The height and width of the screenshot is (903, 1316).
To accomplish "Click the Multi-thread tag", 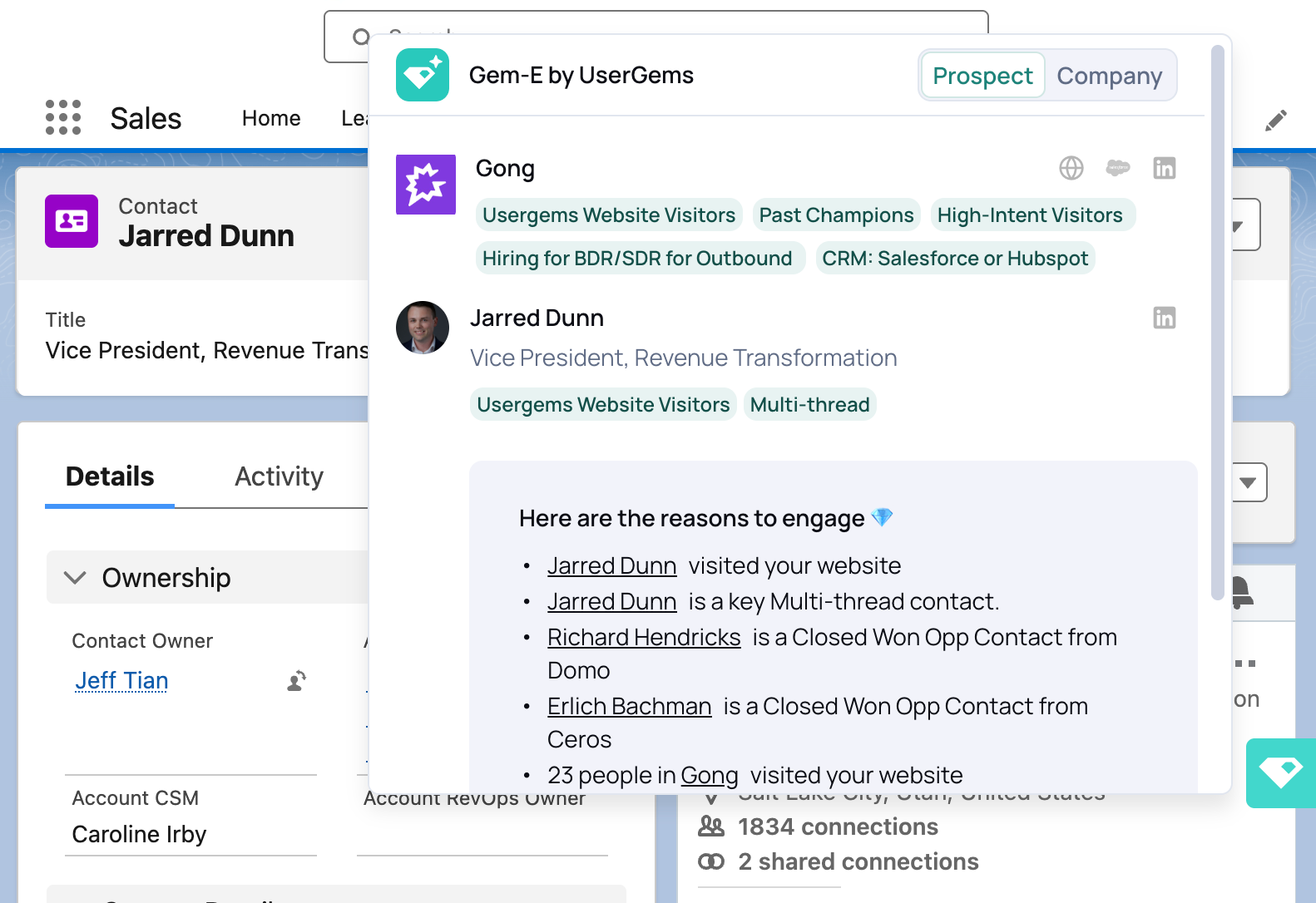I will [809, 404].
